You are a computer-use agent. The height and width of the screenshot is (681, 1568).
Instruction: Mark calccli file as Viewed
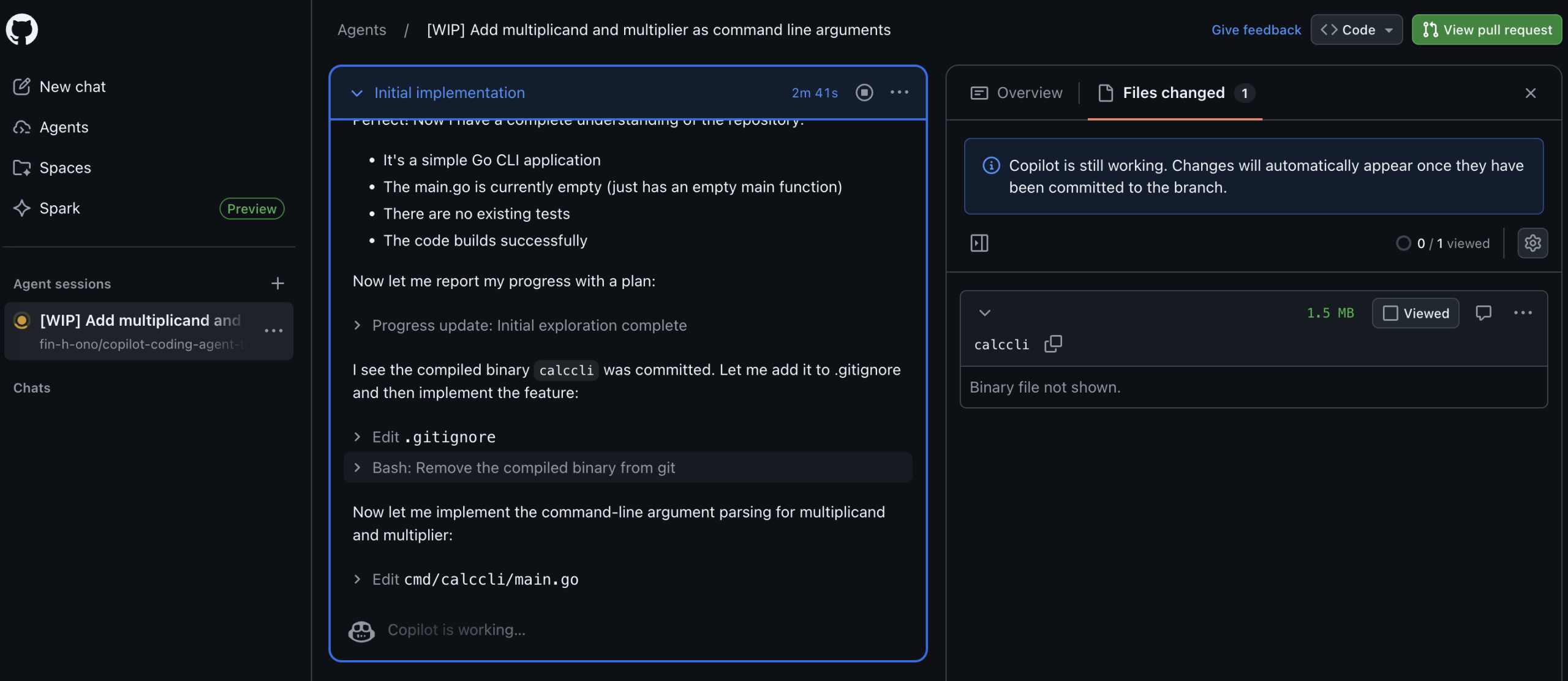pyautogui.click(x=1415, y=313)
